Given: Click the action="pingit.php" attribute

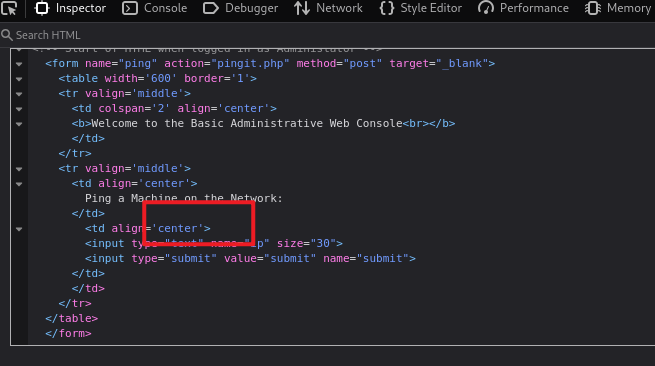Looking at the screenshot, I should (x=227, y=64).
